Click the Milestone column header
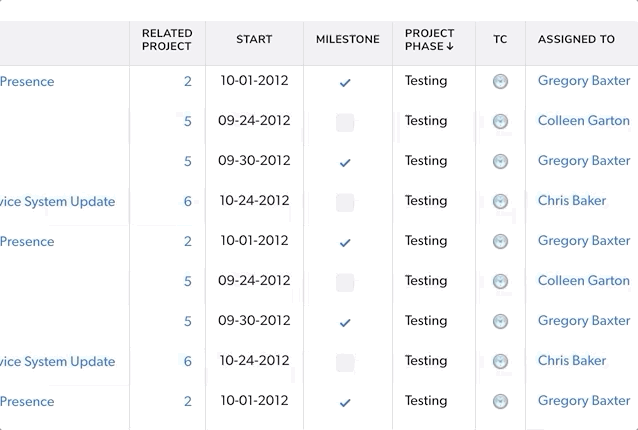 tap(347, 39)
